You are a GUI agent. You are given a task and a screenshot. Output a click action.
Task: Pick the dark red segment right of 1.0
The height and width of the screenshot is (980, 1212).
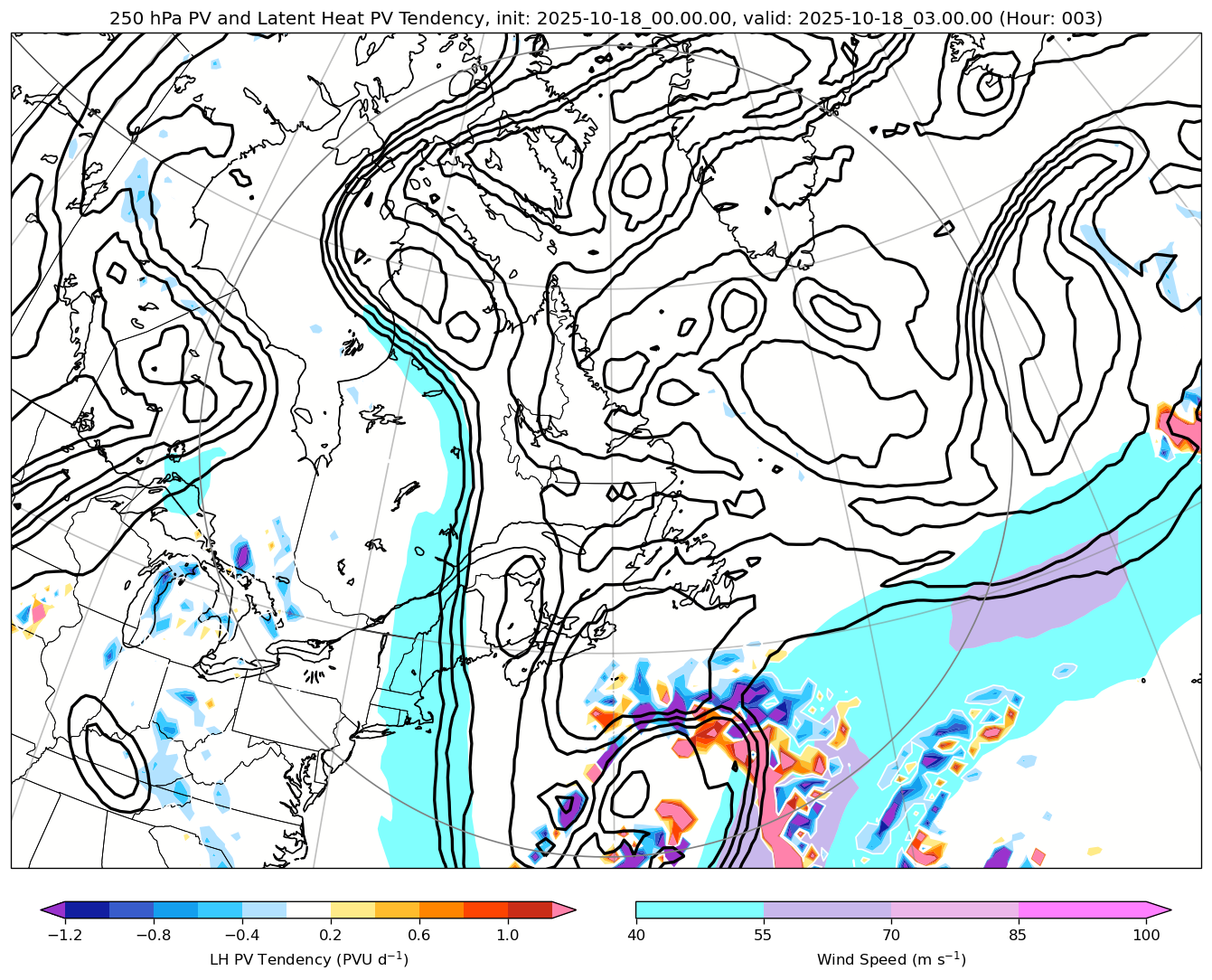click(x=530, y=909)
